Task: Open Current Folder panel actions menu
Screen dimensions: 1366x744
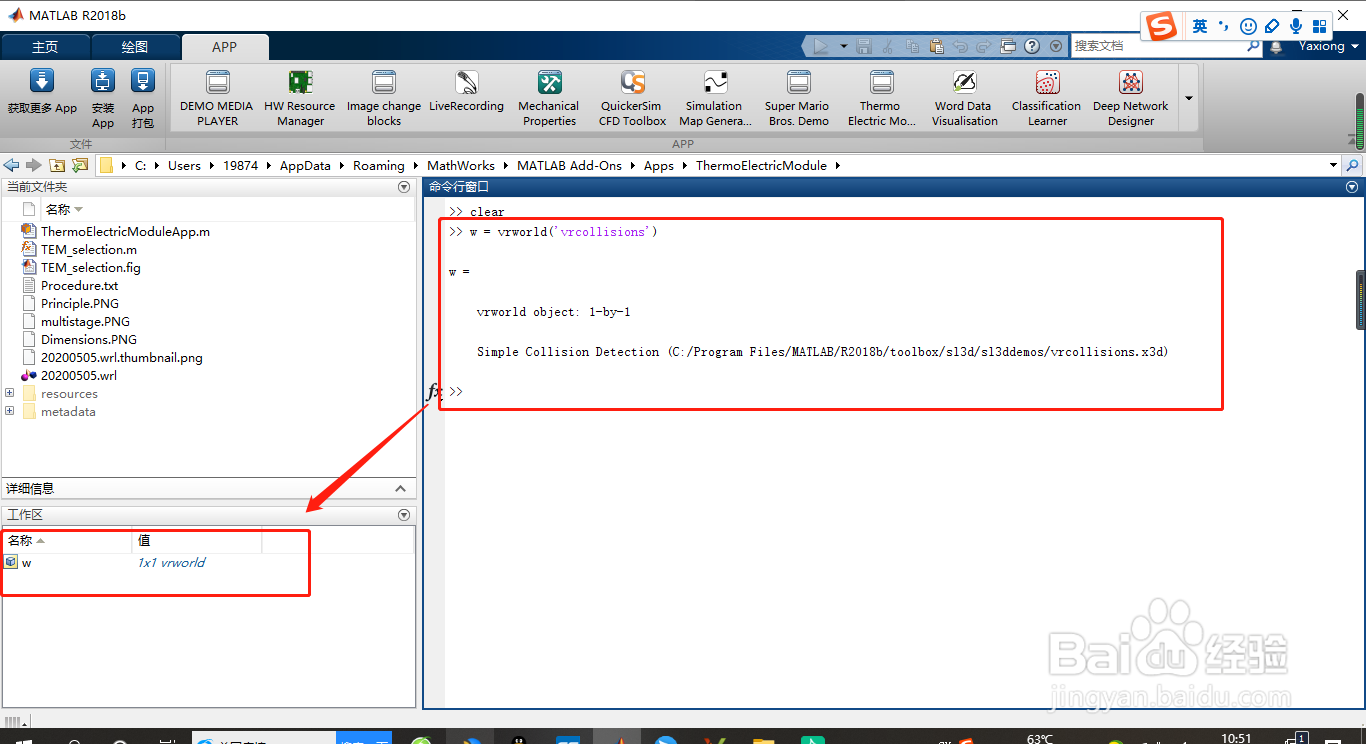Action: (404, 187)
